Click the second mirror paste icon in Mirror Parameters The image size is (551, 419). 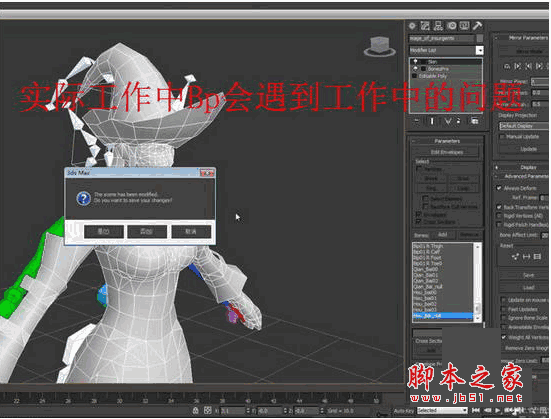pyautogui.click(x=518, y=66)
